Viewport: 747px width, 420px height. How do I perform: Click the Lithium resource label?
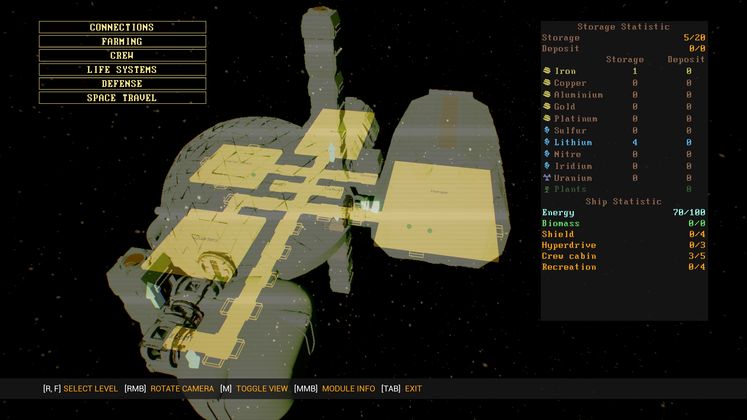(573, 142)
